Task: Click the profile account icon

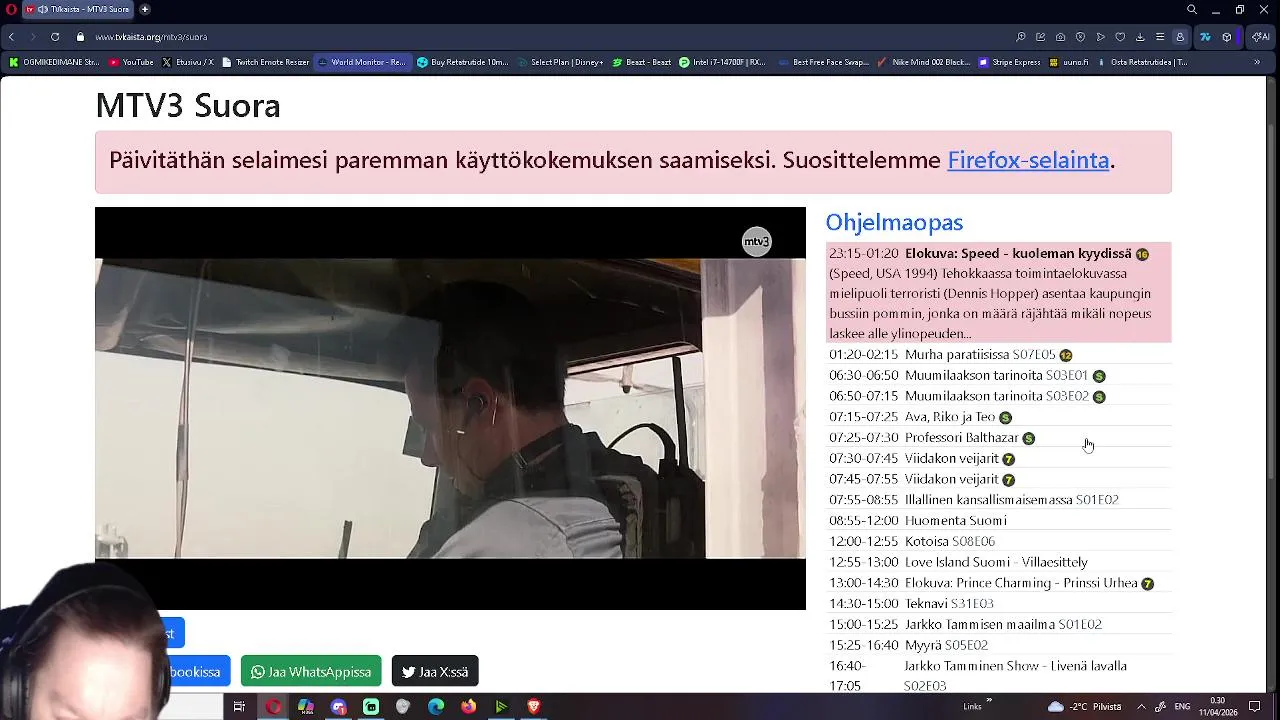Action: [1180, 37]
